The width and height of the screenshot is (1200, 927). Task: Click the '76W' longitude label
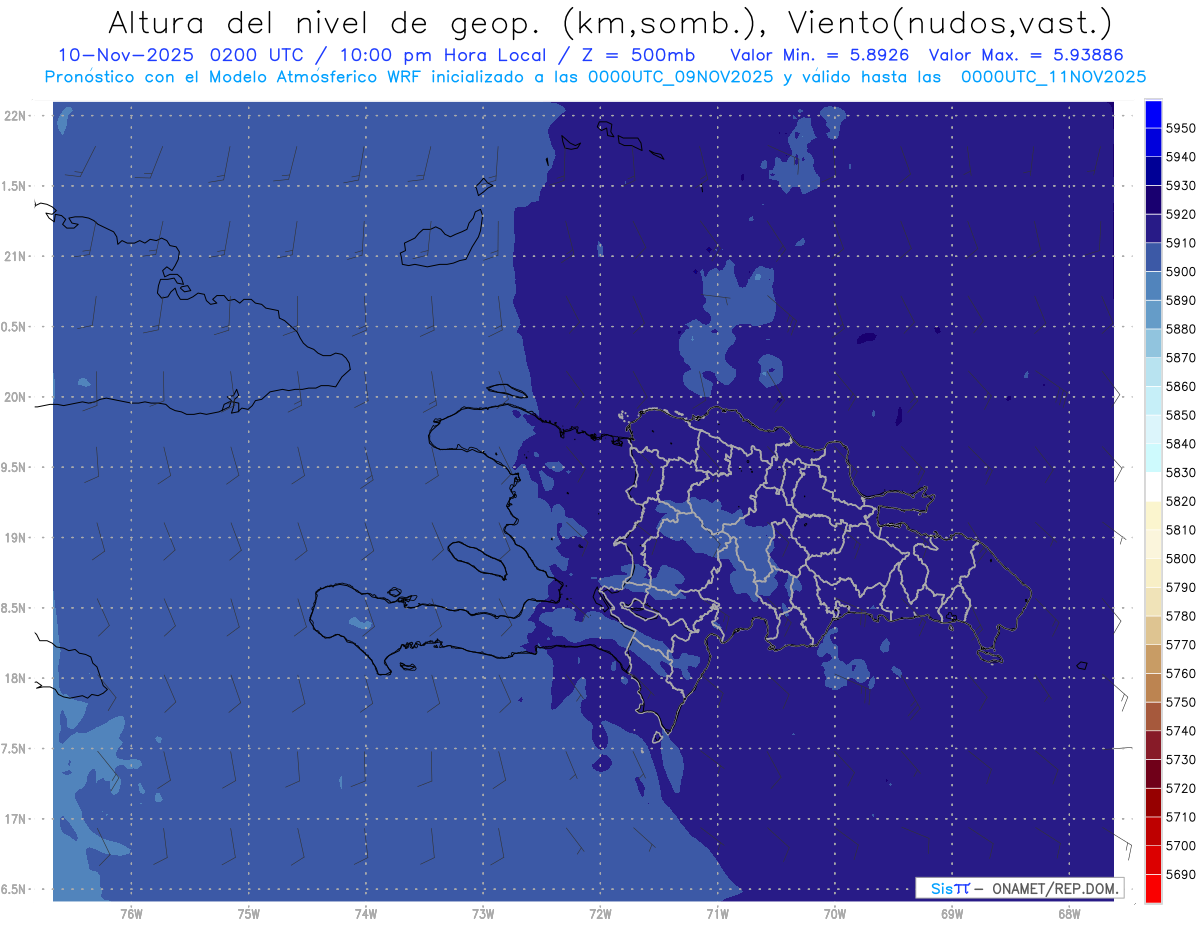pyautogui.click(x=132, y=914)
